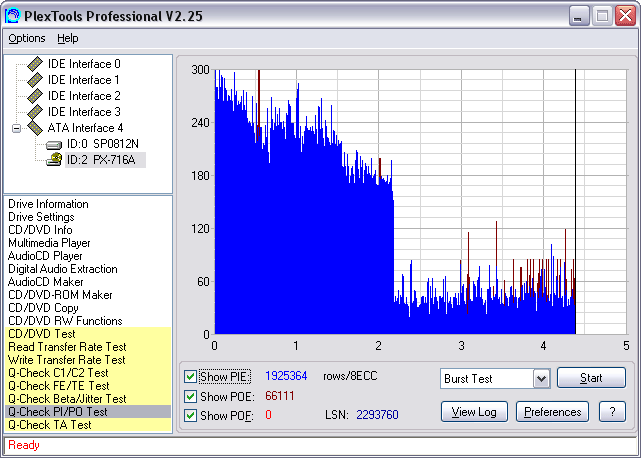
Task: Toggle the Show POF checkbox
Action: point(190,415)
